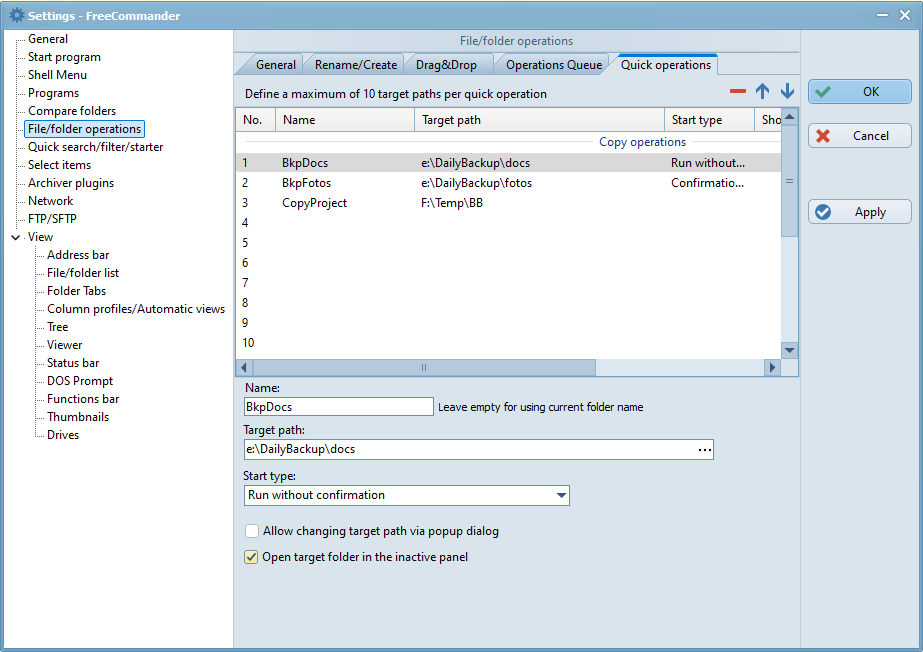Open DOS Prompt settings
The image size is (923, 652).
(x=80, y=381)
